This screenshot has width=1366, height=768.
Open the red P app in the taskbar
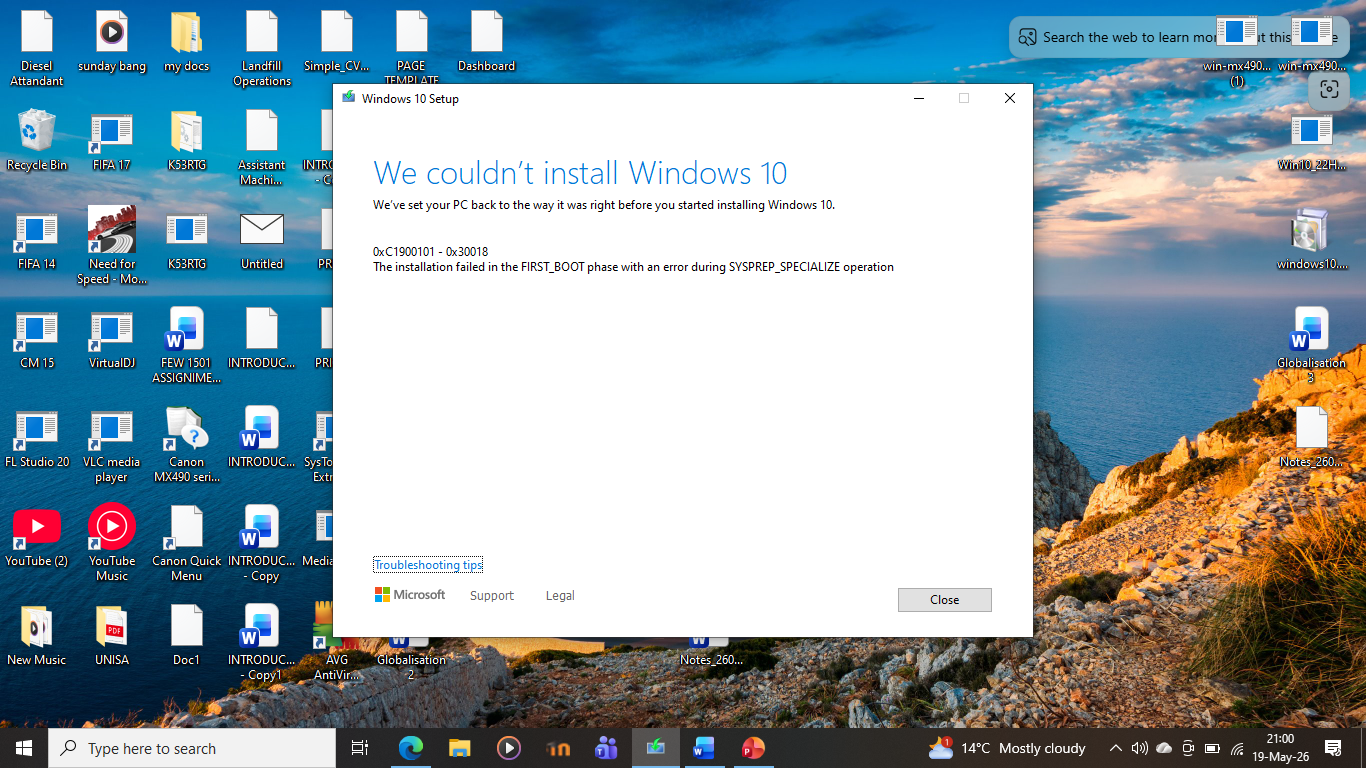pos(753,748)
